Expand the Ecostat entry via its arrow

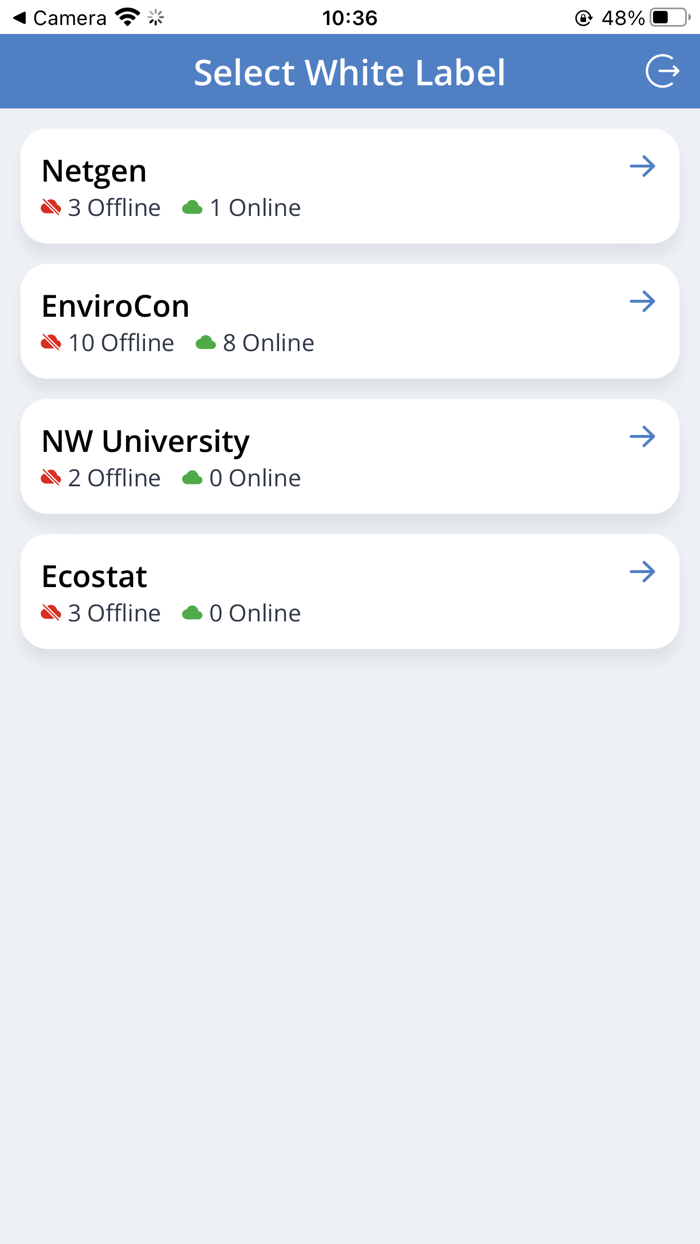[642, 571]
